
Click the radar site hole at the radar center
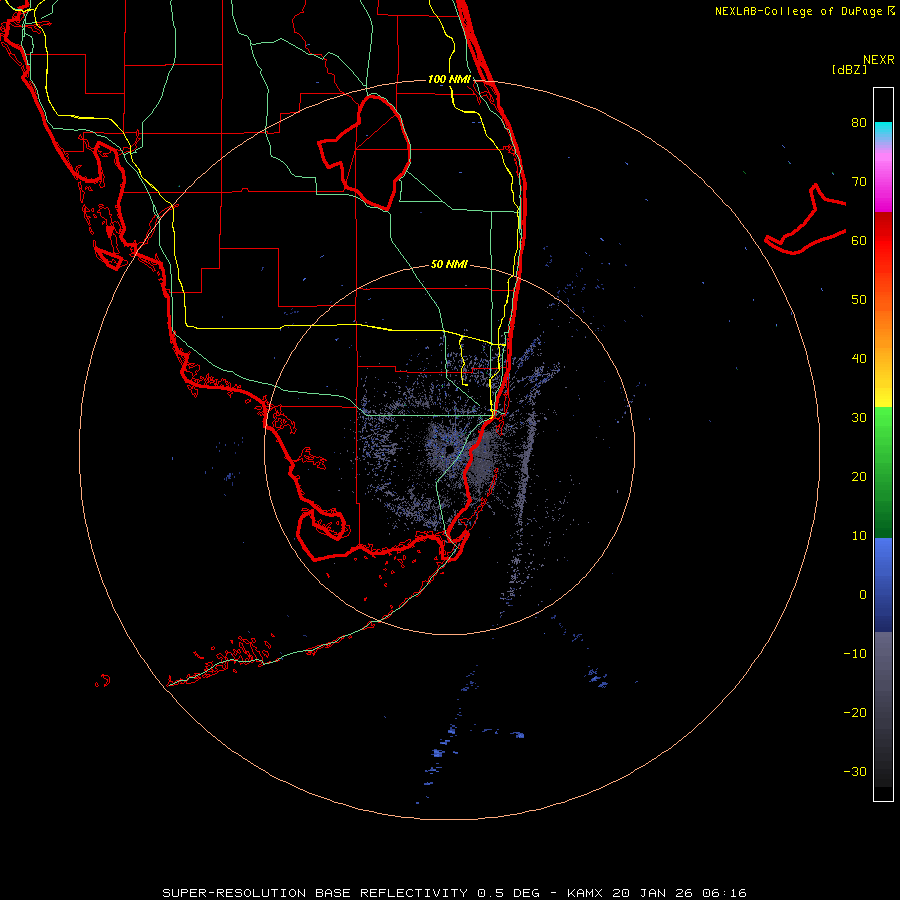point(449,449)
